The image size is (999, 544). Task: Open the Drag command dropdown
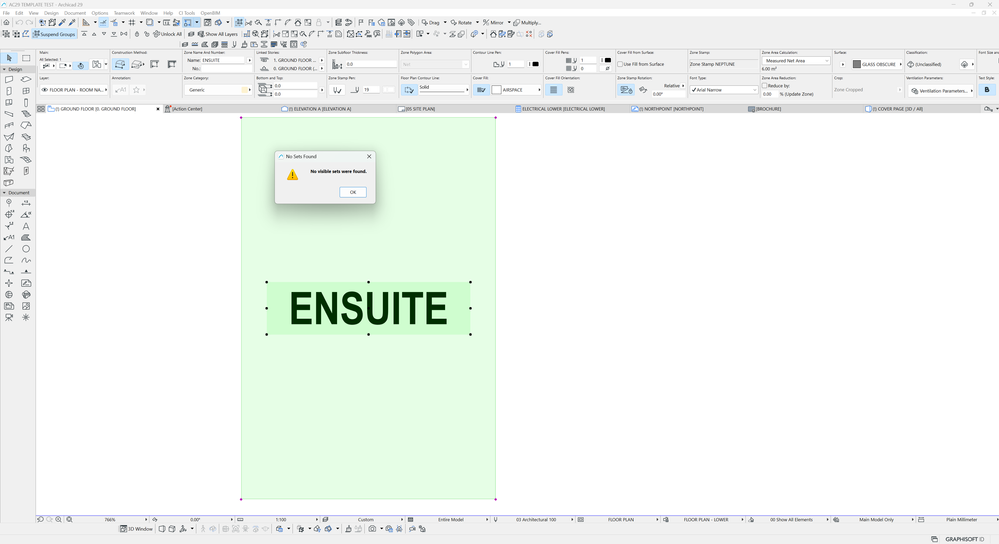coord(445,22)
